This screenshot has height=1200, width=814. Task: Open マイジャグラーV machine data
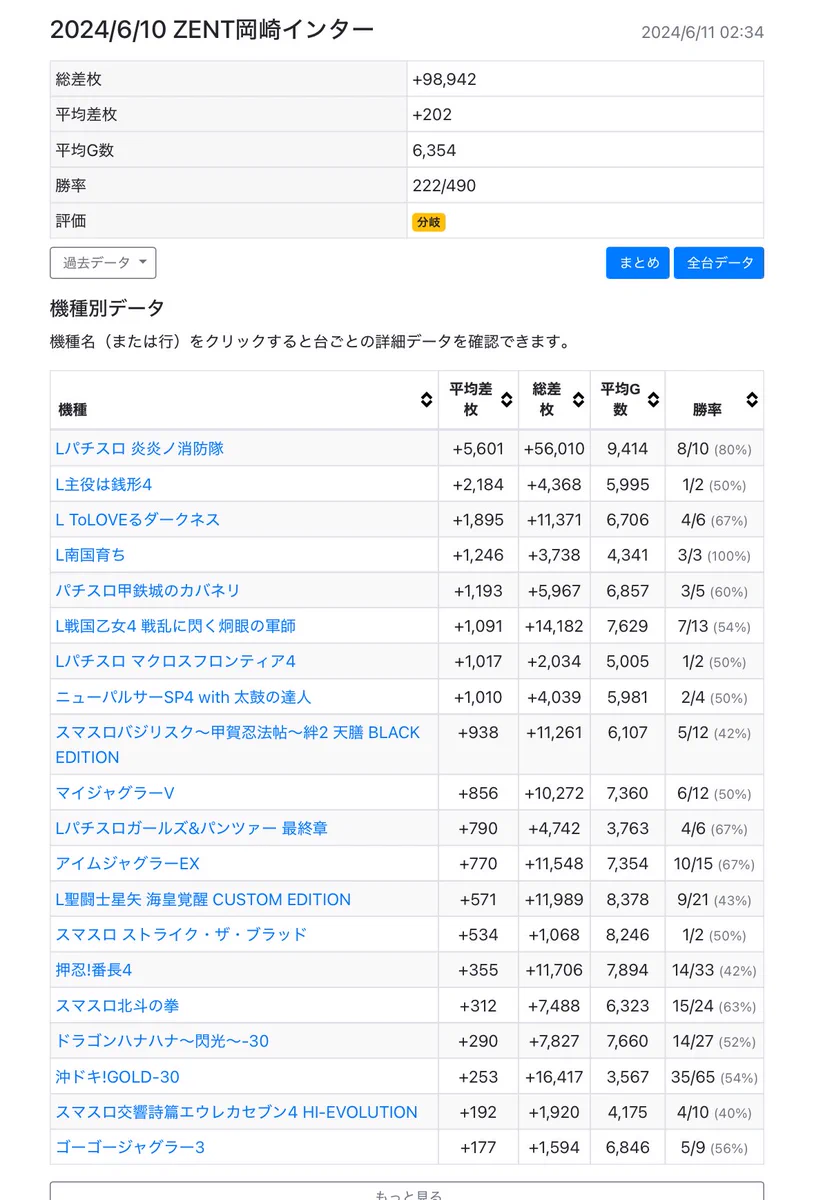click(x=115, y=793)
